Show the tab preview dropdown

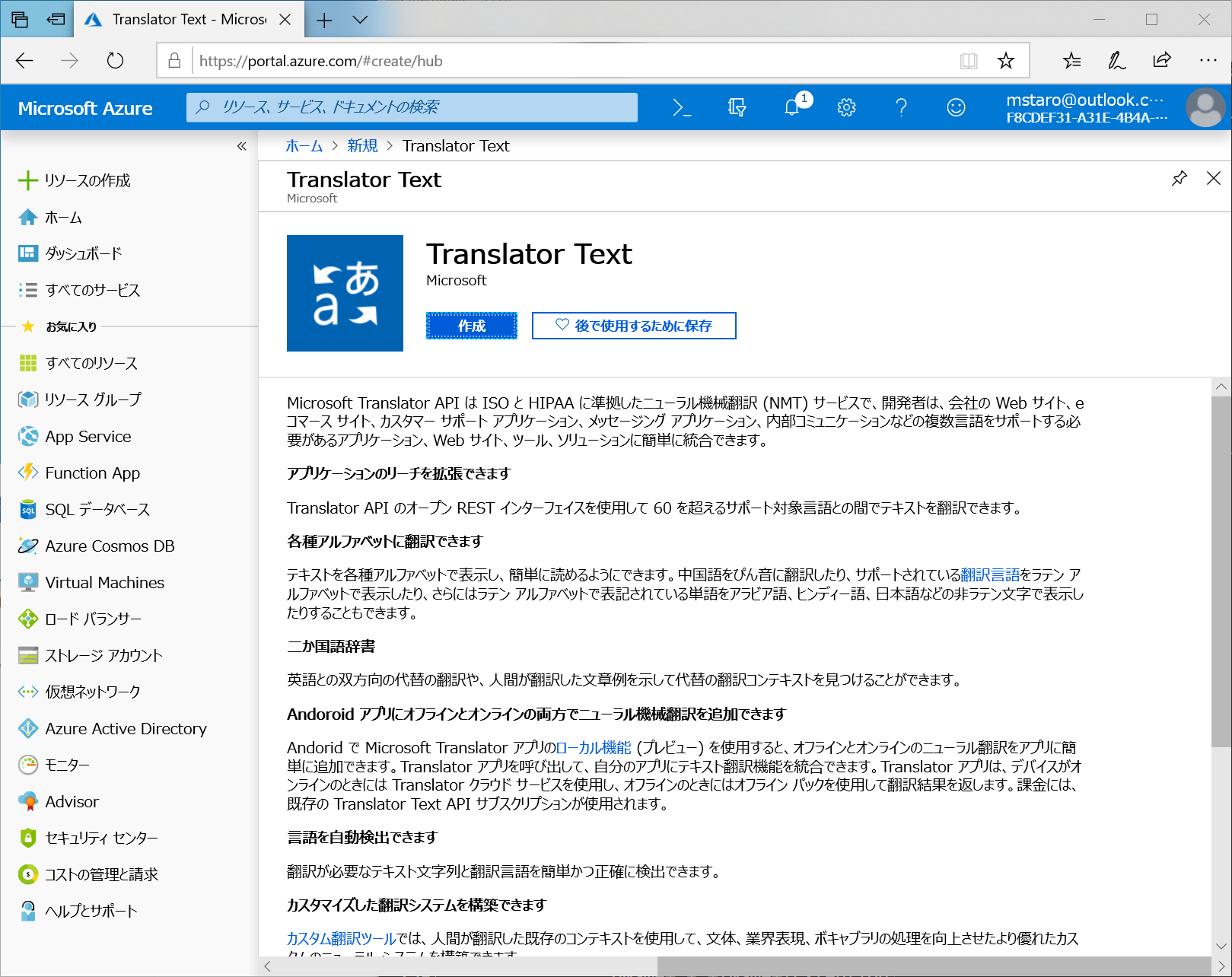[x=360, y=20]
